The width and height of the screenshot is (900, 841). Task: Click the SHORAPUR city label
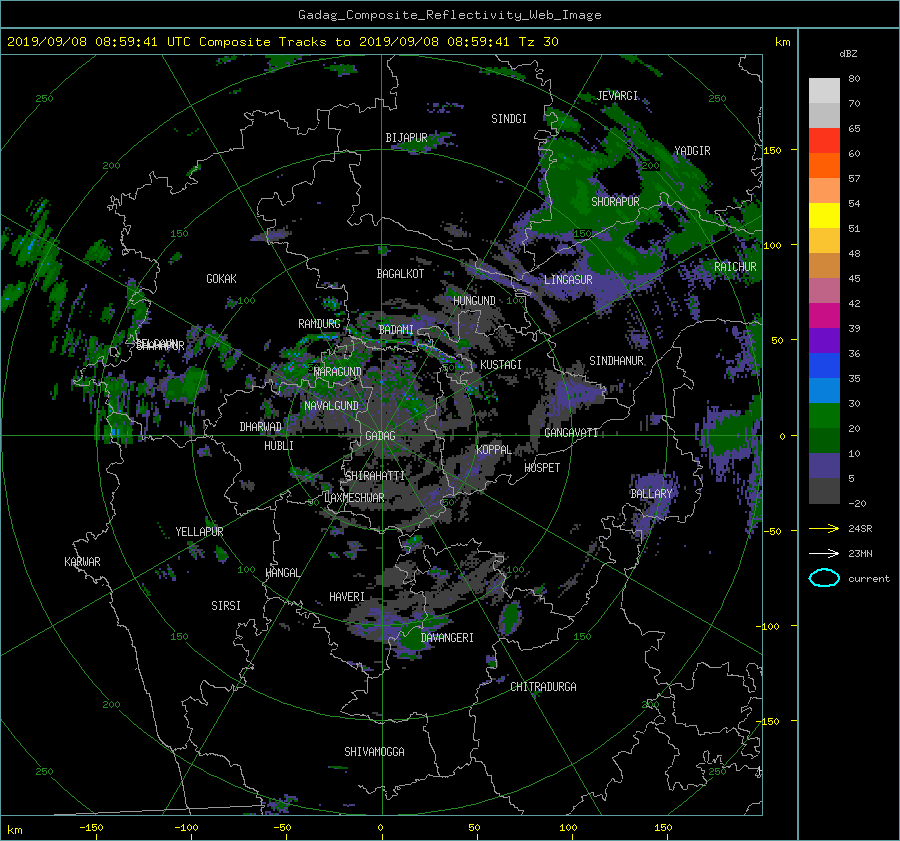tap(615, 201)
